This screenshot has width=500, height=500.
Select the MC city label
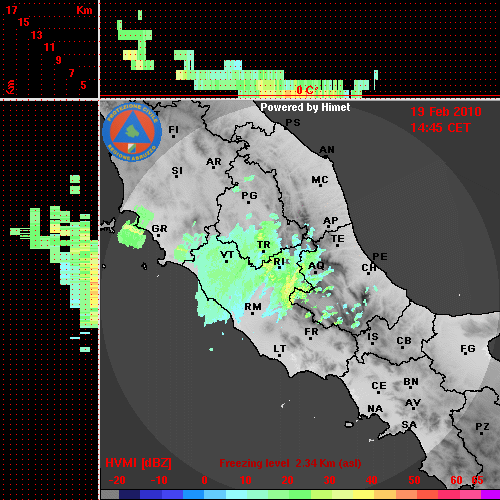(x=320, y=180)
